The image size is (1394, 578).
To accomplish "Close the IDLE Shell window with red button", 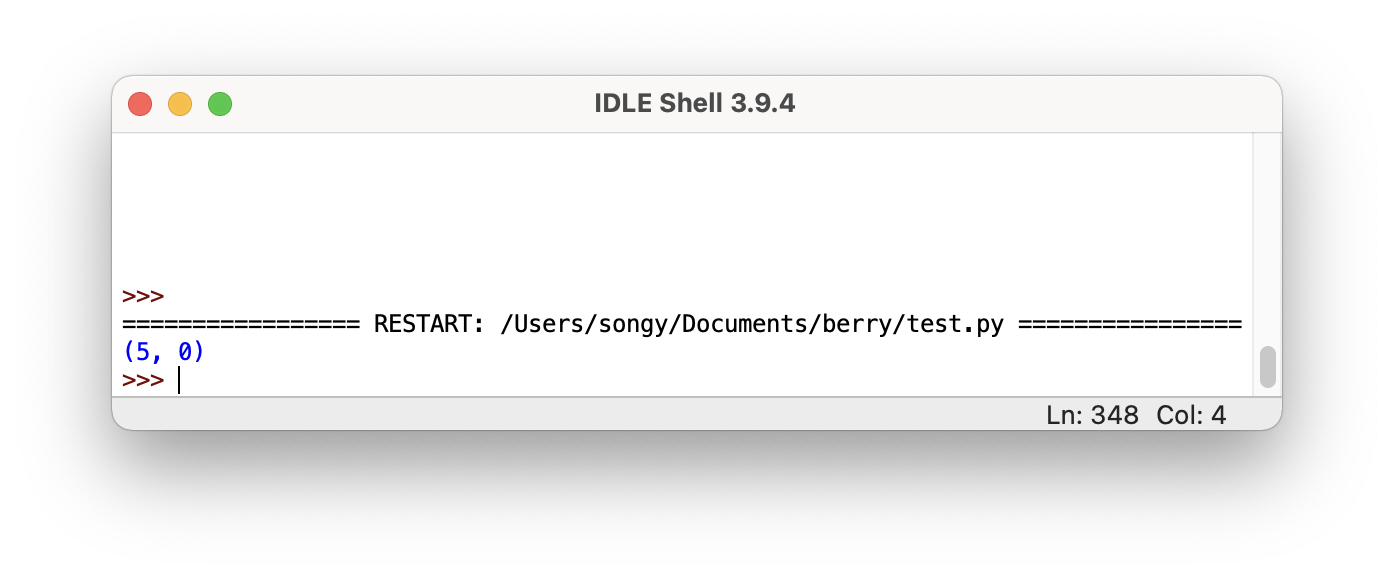I will [x=140, y=103].
